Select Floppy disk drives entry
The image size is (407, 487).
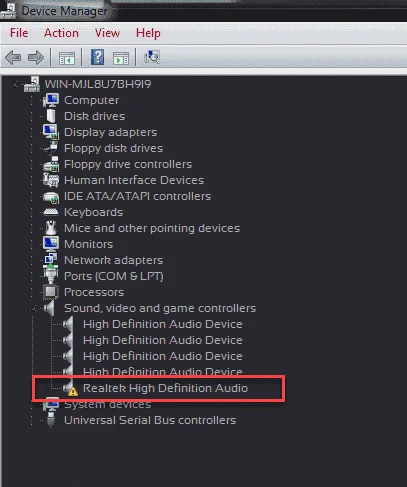[x=113, y=148]
